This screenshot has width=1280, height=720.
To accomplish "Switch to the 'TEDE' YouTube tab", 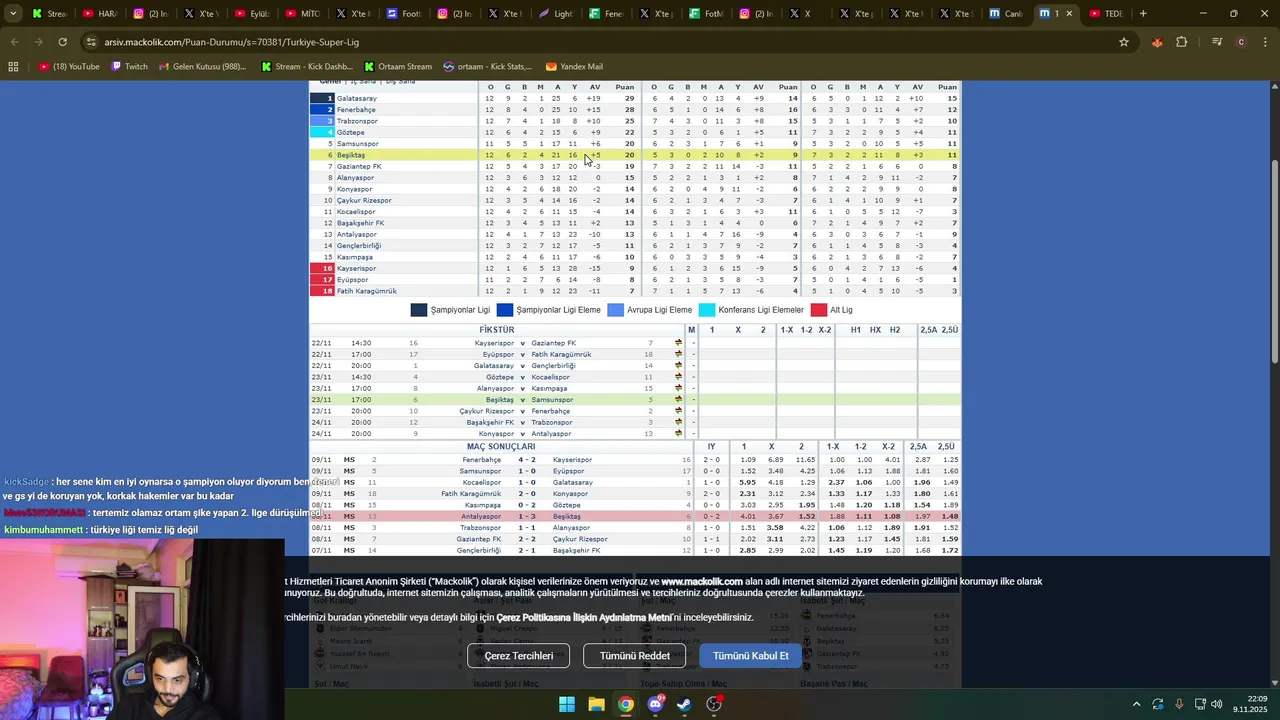I will [1106, 14].
